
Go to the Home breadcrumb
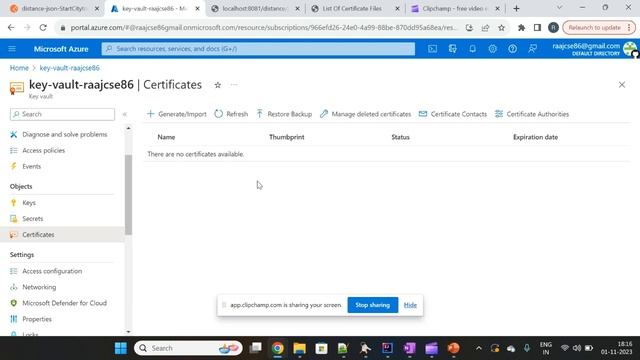click(x=19, y=68)
